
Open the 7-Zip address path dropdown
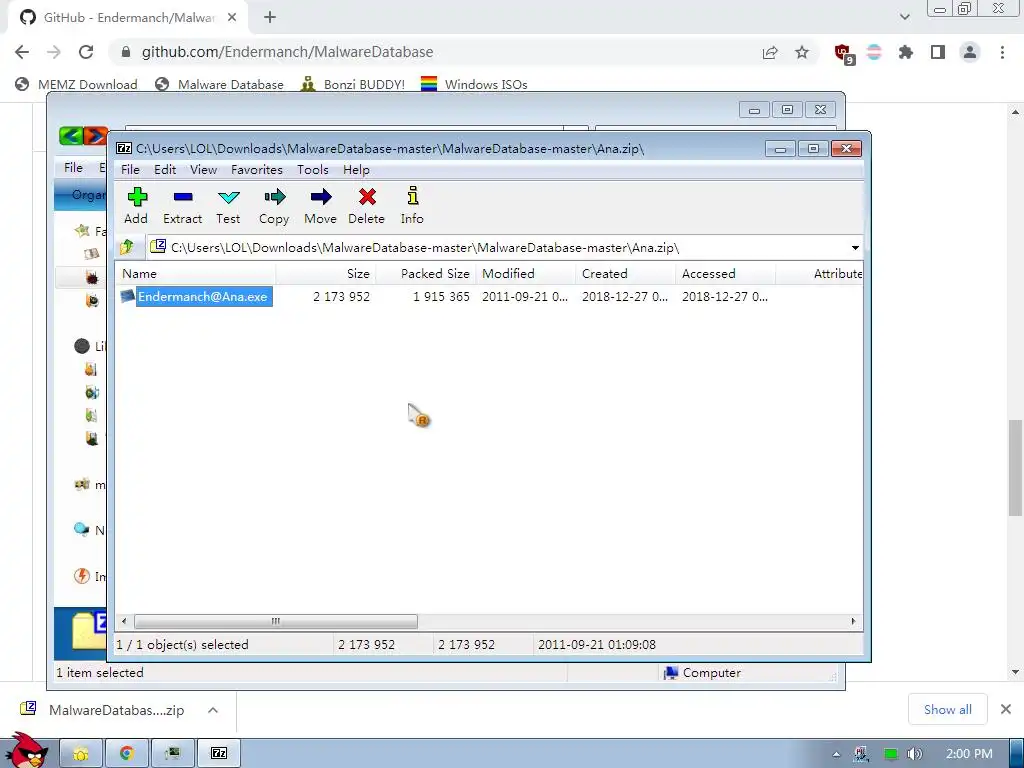(x=855, y=248)
